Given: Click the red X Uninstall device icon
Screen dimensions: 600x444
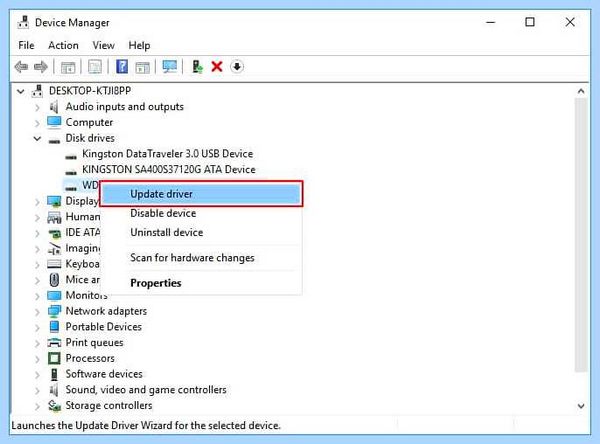Looking at the screenshot, I should [217, 67].
